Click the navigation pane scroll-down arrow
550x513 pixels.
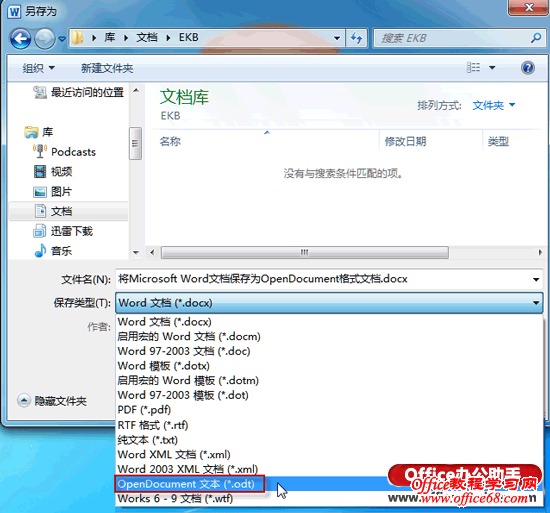136,252
